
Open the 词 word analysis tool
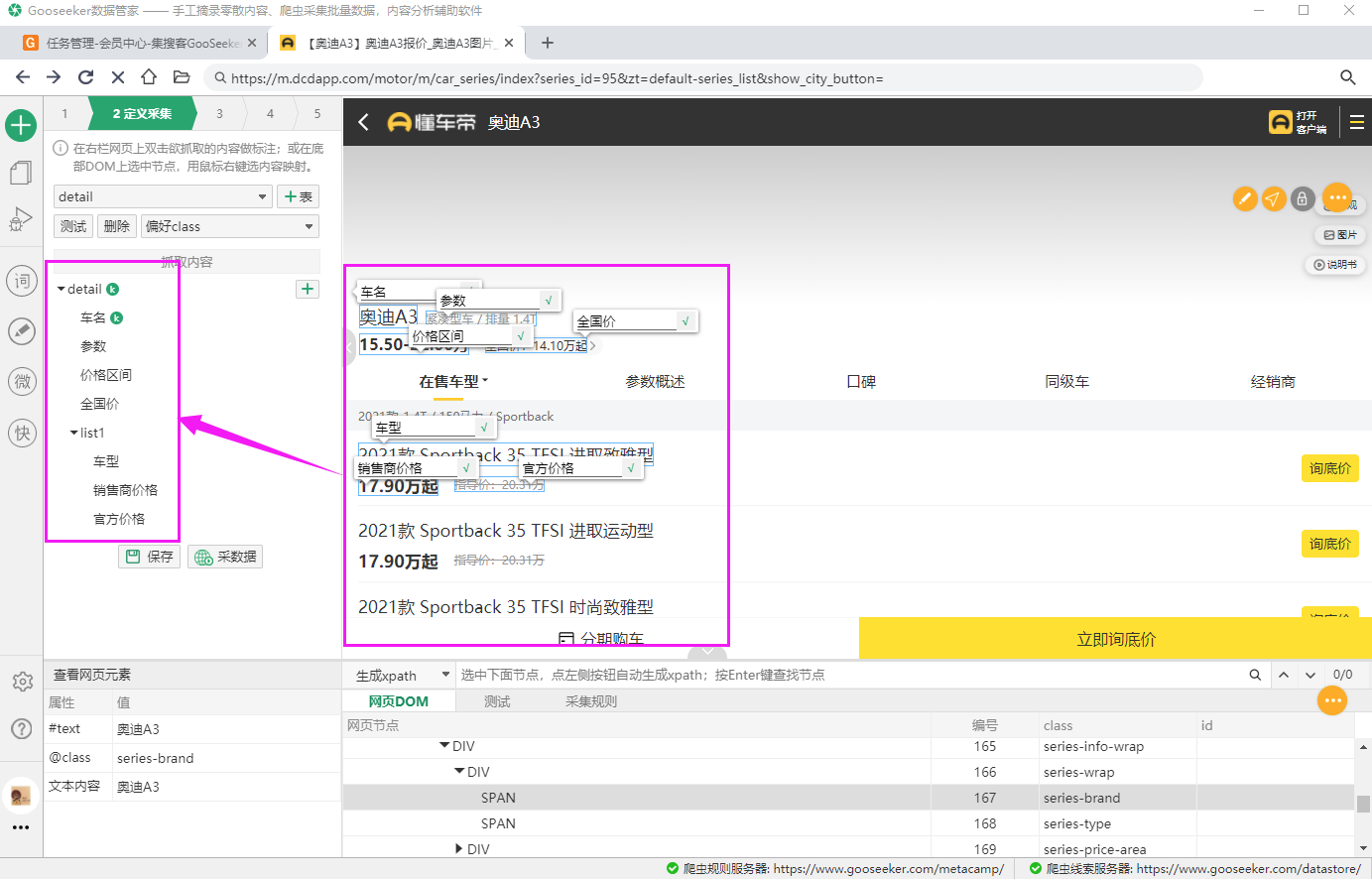pyautogui.click(x=21, y=282)
